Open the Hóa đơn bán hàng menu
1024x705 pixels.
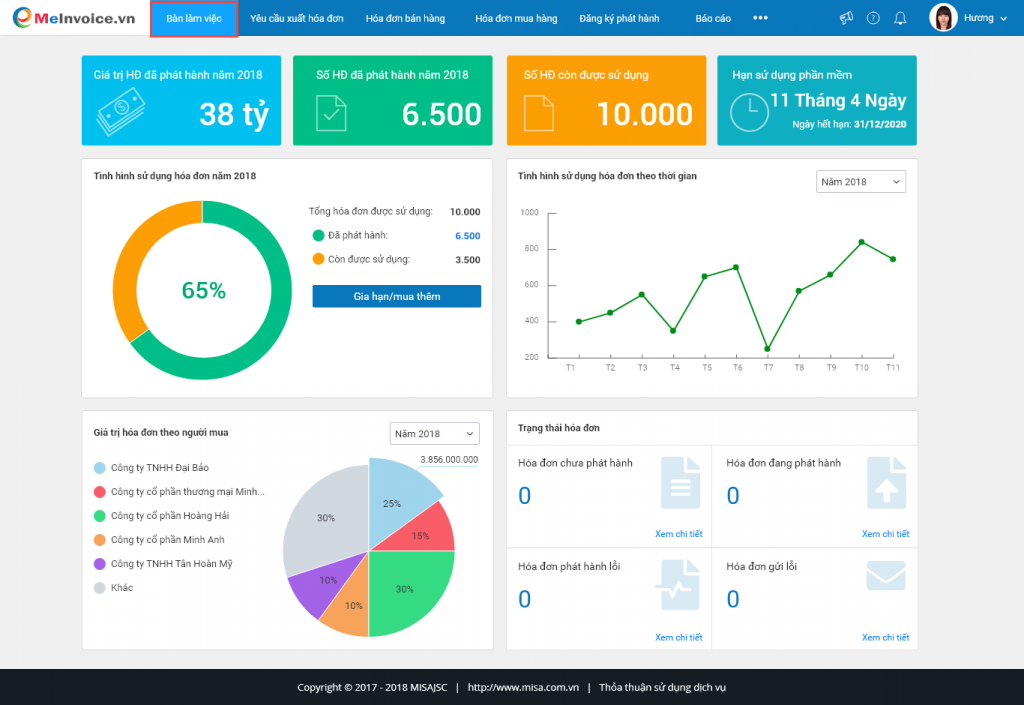405,18
